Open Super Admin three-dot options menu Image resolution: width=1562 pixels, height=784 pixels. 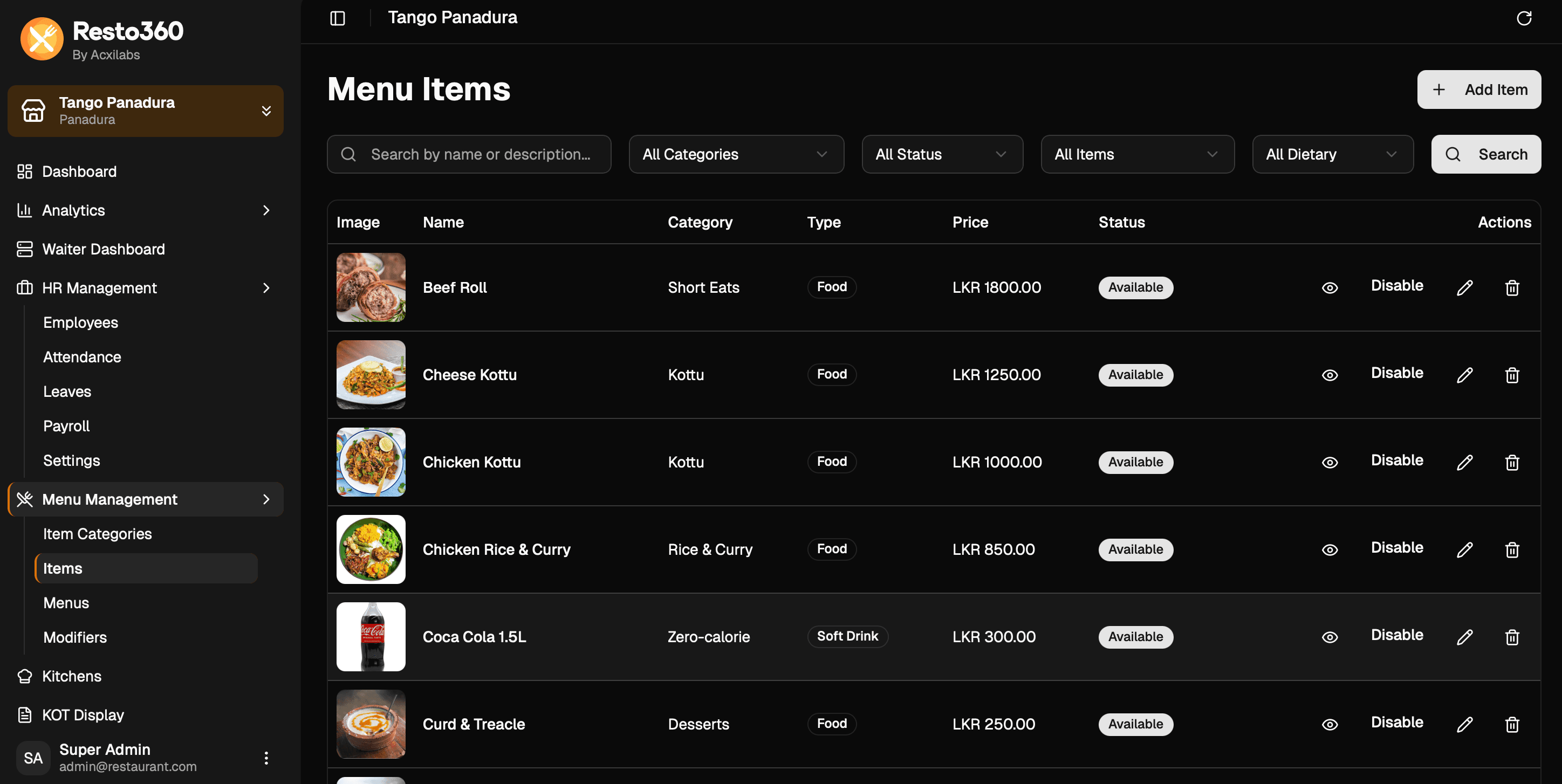(266, 758)
